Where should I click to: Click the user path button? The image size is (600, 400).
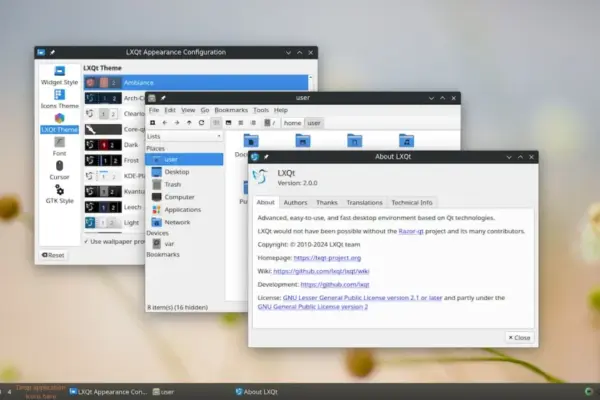pos(314,123)
